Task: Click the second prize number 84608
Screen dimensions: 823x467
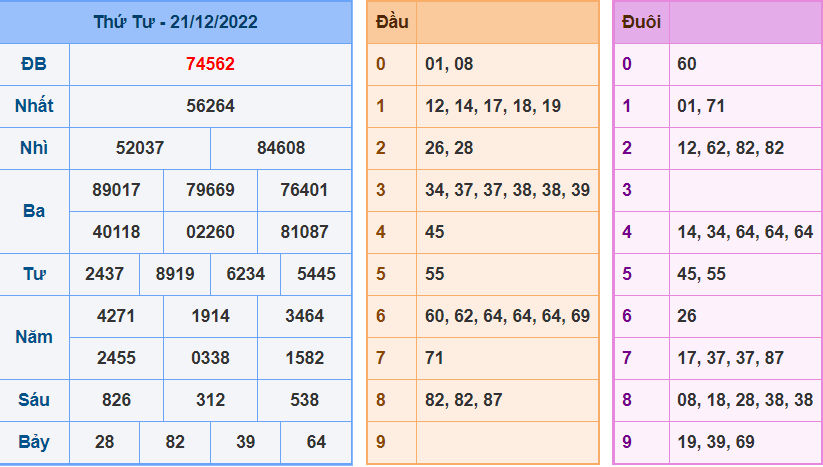Action: tap(281, 148)
